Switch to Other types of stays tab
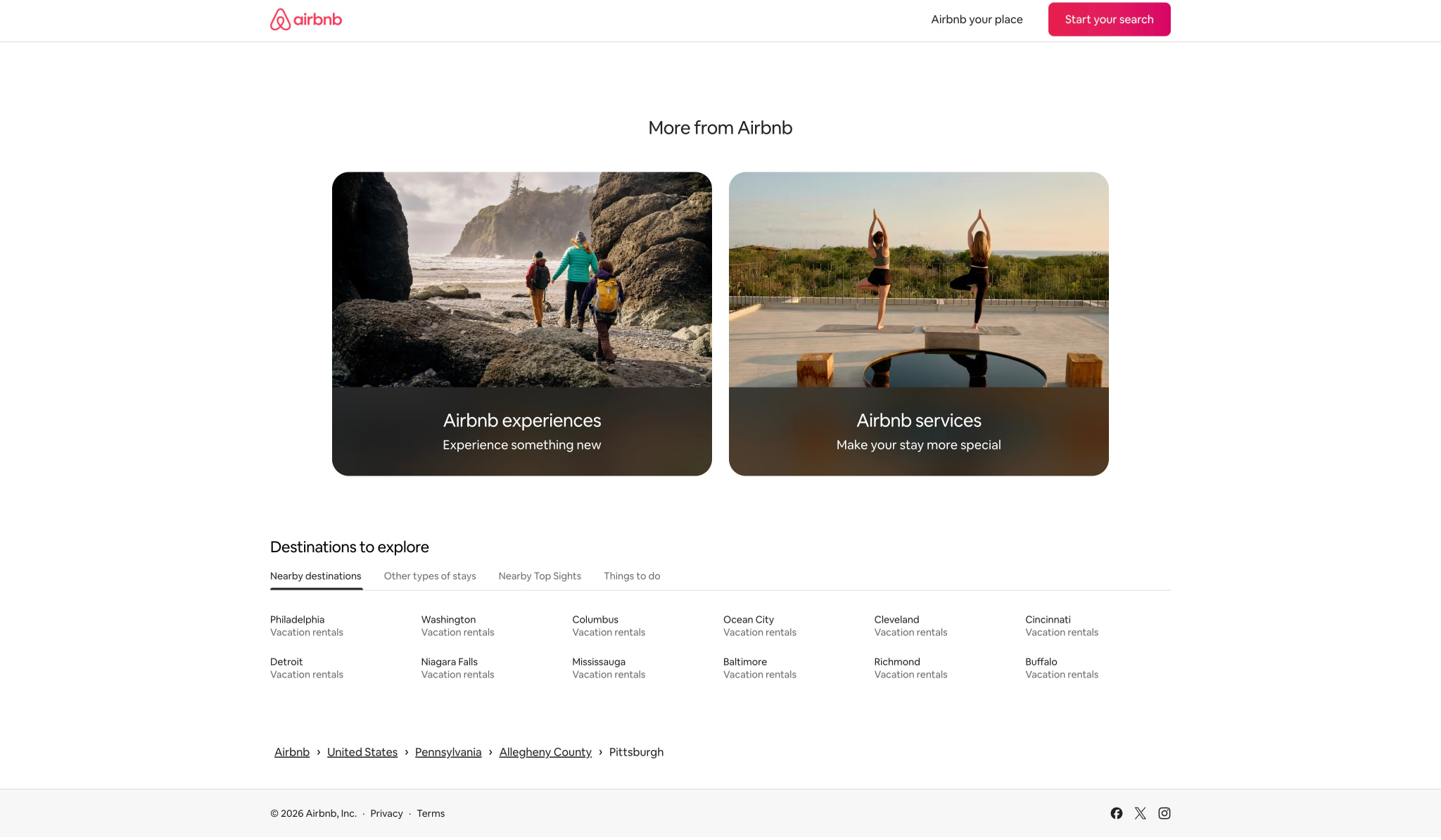Image resolution: width=1441 pixels, height=840 pixels. pyautogui.click(x=430, y=576)
